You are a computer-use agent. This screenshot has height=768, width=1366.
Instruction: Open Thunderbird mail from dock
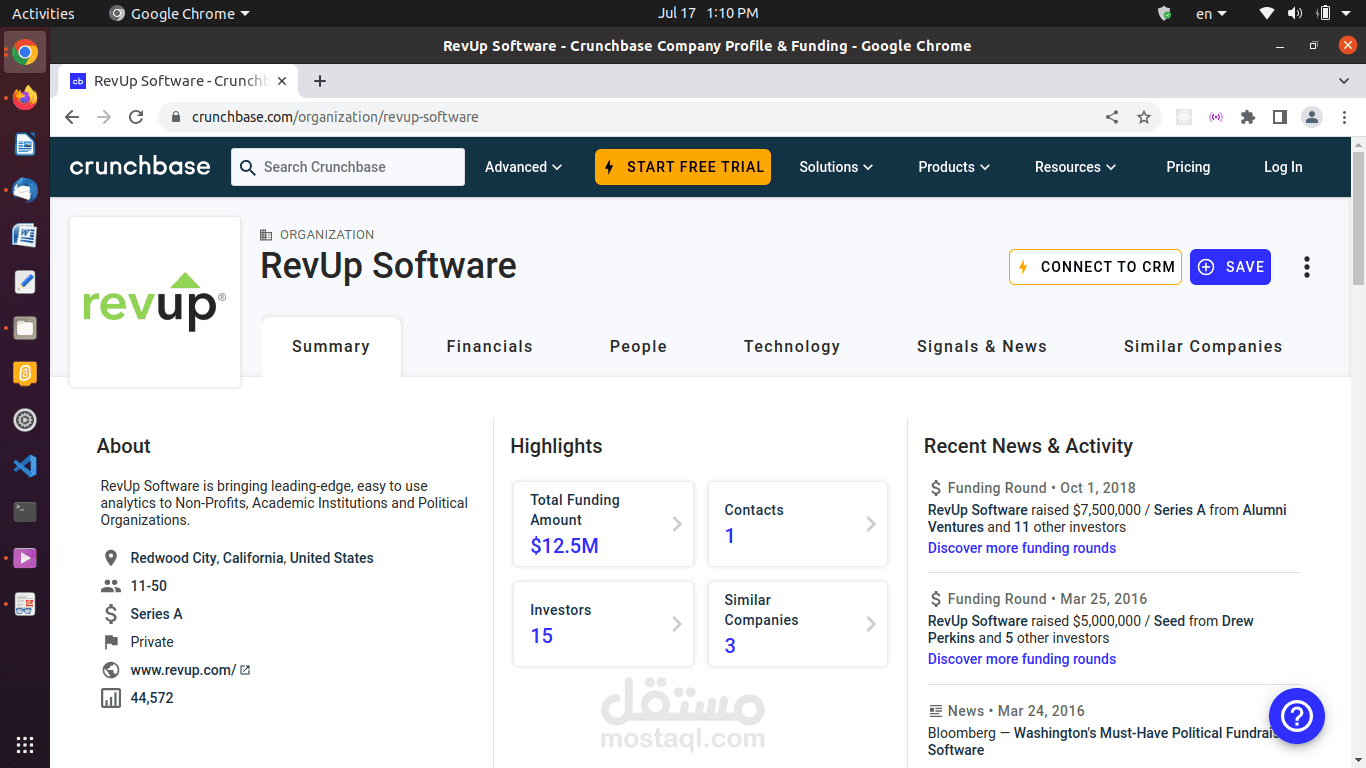[x=25, y=190]
